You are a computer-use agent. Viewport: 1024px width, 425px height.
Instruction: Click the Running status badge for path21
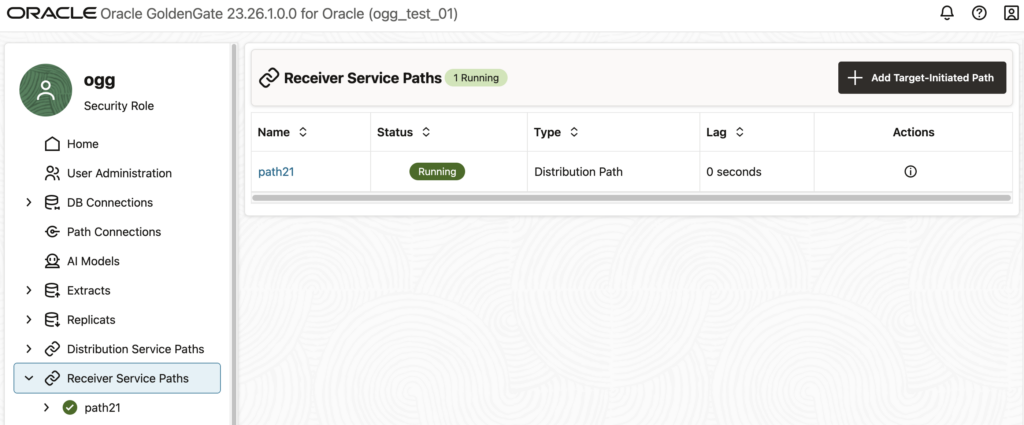click(x=437, y=172)
